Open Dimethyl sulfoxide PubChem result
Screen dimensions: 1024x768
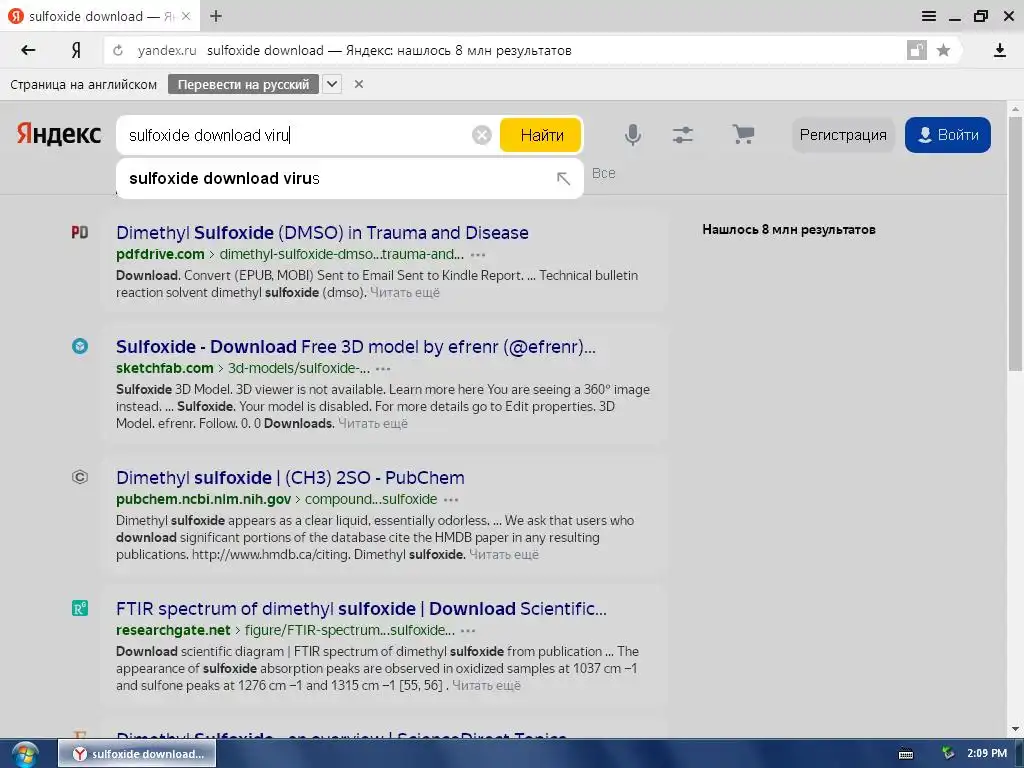pos(291,477)
